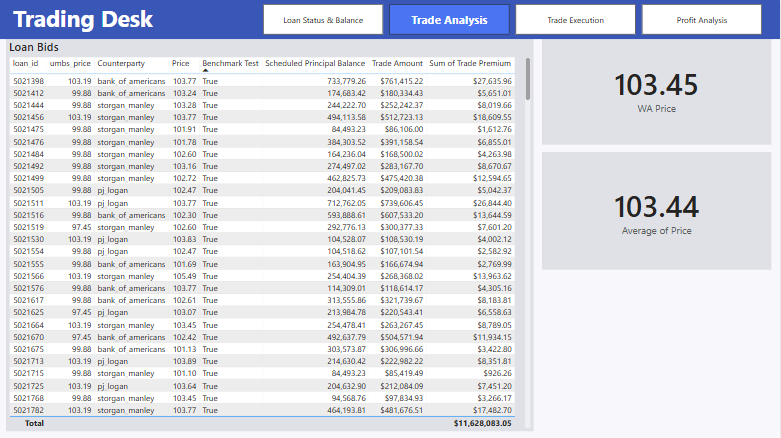781x438 pixels.
Task: Sort by loan_id column header
Action: (25, 63)
